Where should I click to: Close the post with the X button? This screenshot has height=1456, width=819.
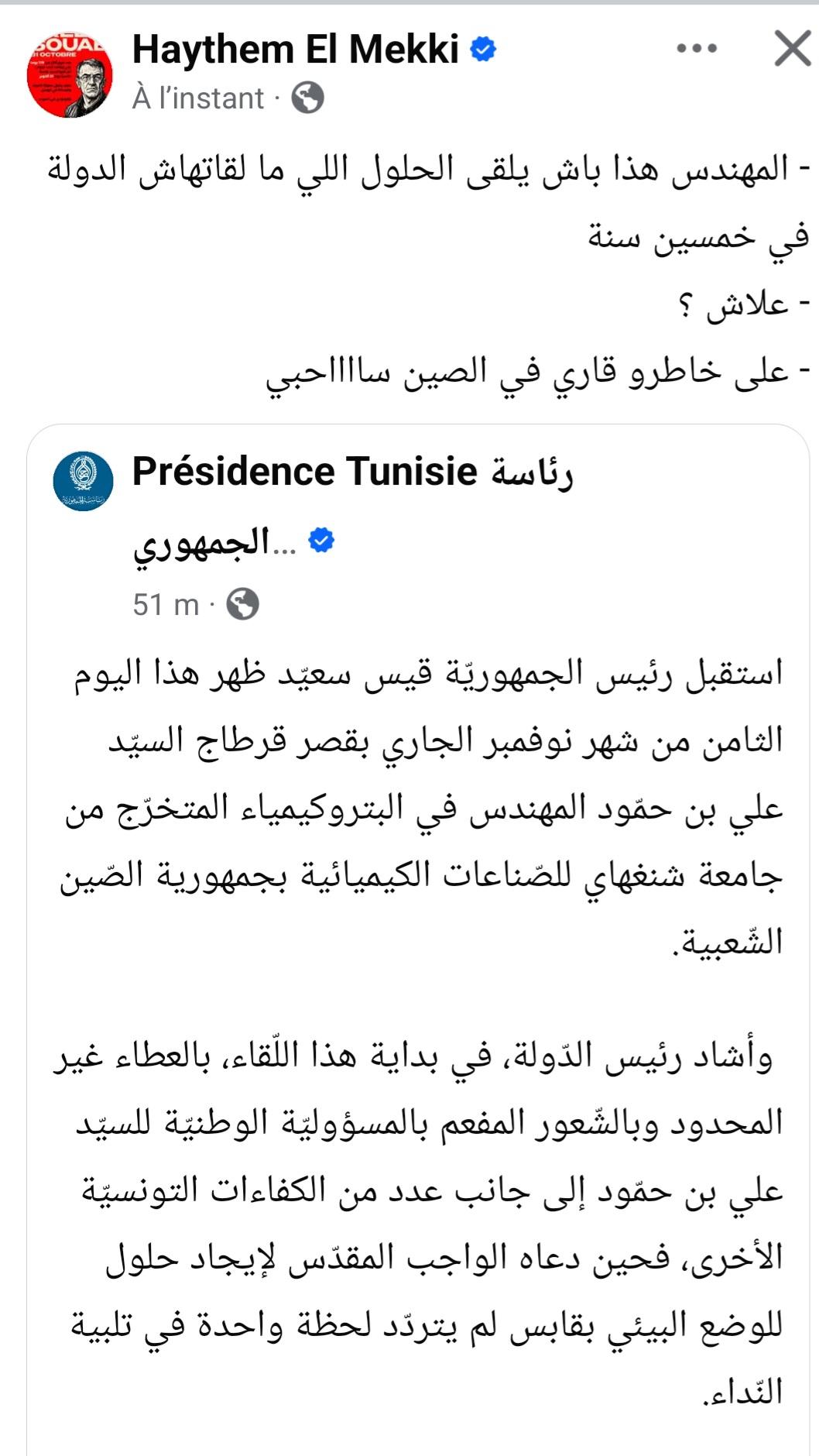pyautogui.click(x=793, y=49)
